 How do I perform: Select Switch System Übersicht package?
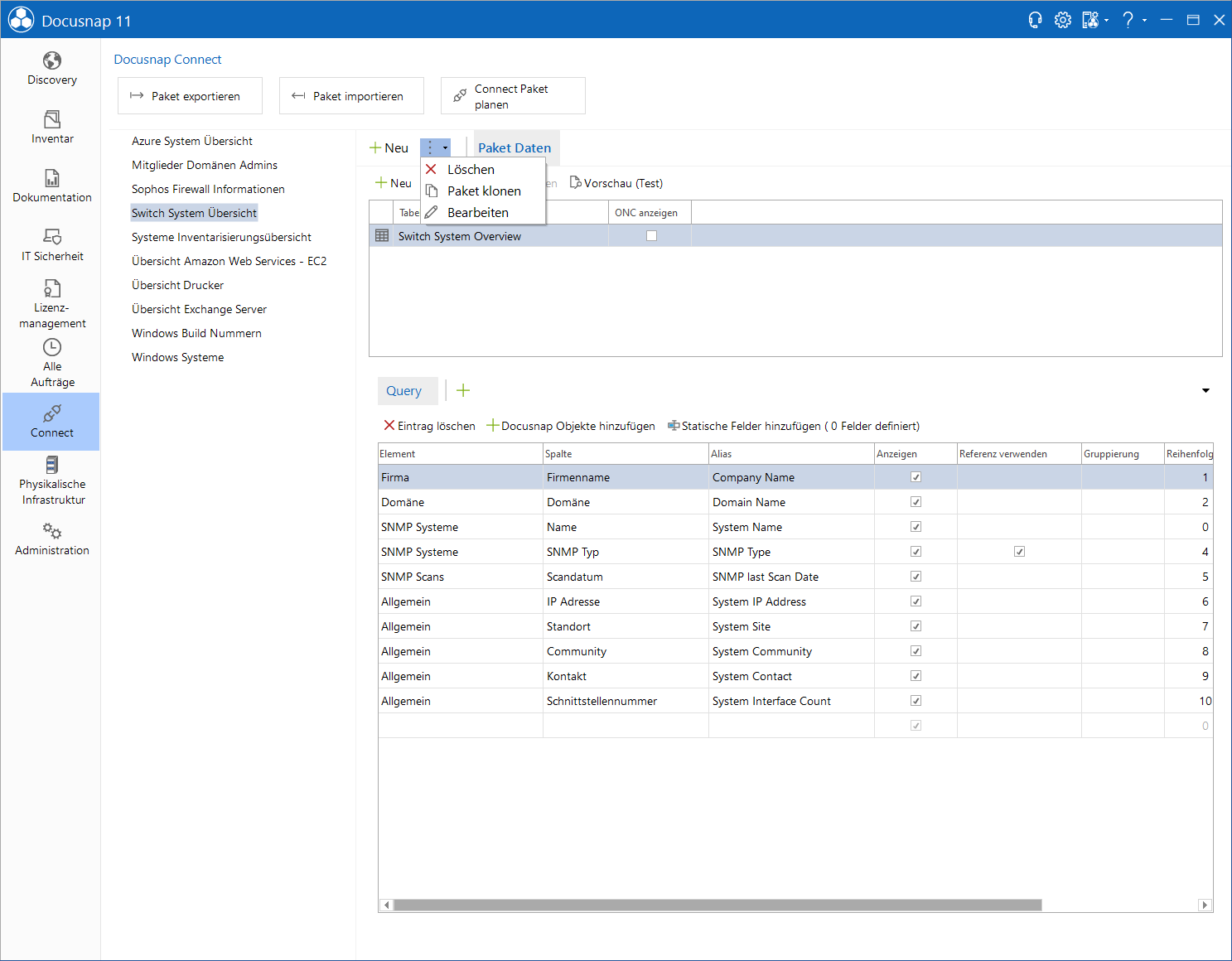coord(194,213)
